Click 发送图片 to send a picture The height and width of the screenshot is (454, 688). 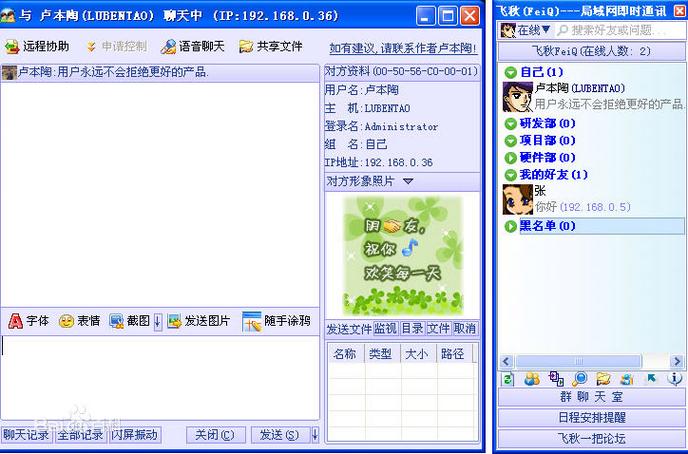pos(198,321)
